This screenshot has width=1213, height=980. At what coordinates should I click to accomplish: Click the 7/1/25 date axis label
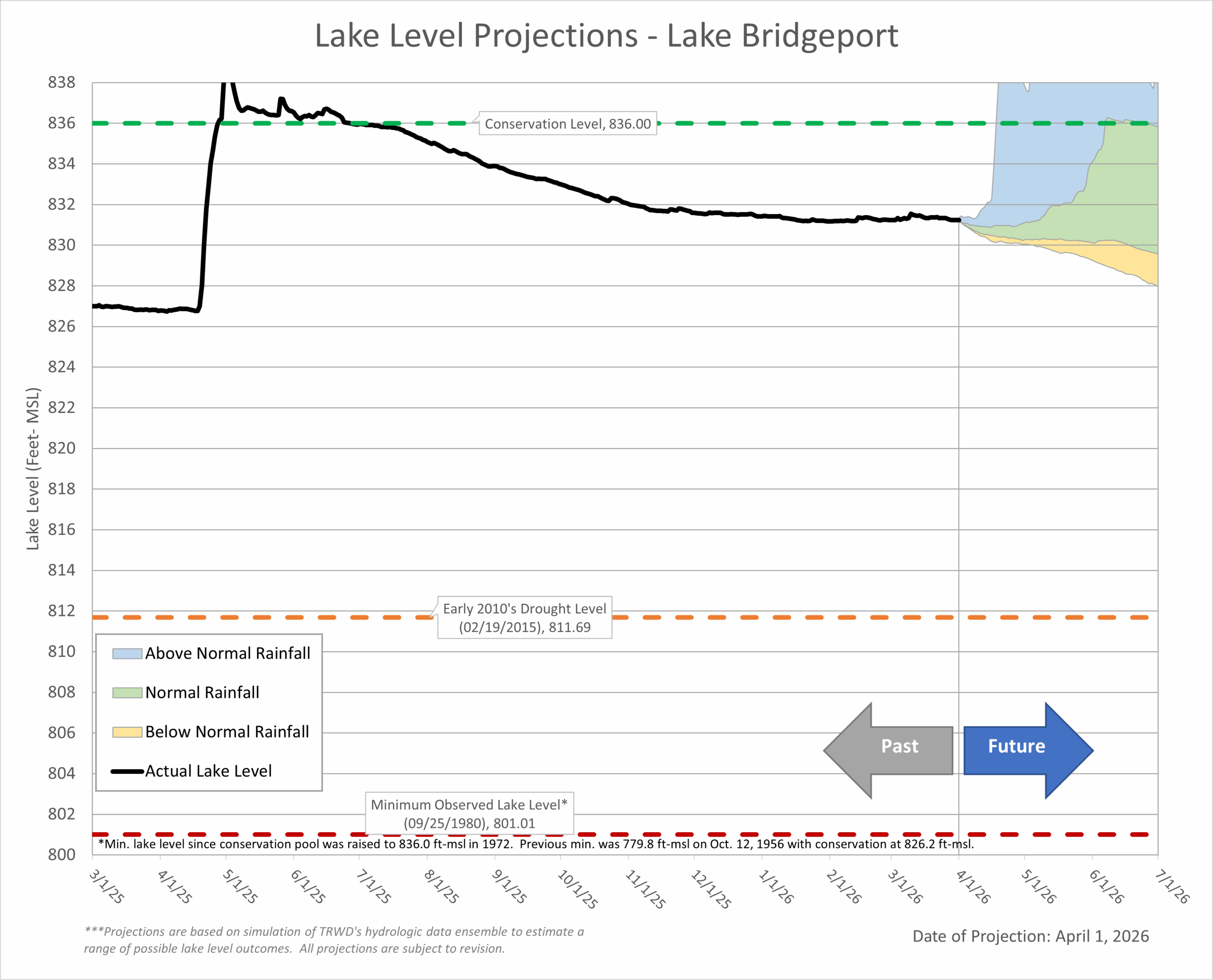373,886
